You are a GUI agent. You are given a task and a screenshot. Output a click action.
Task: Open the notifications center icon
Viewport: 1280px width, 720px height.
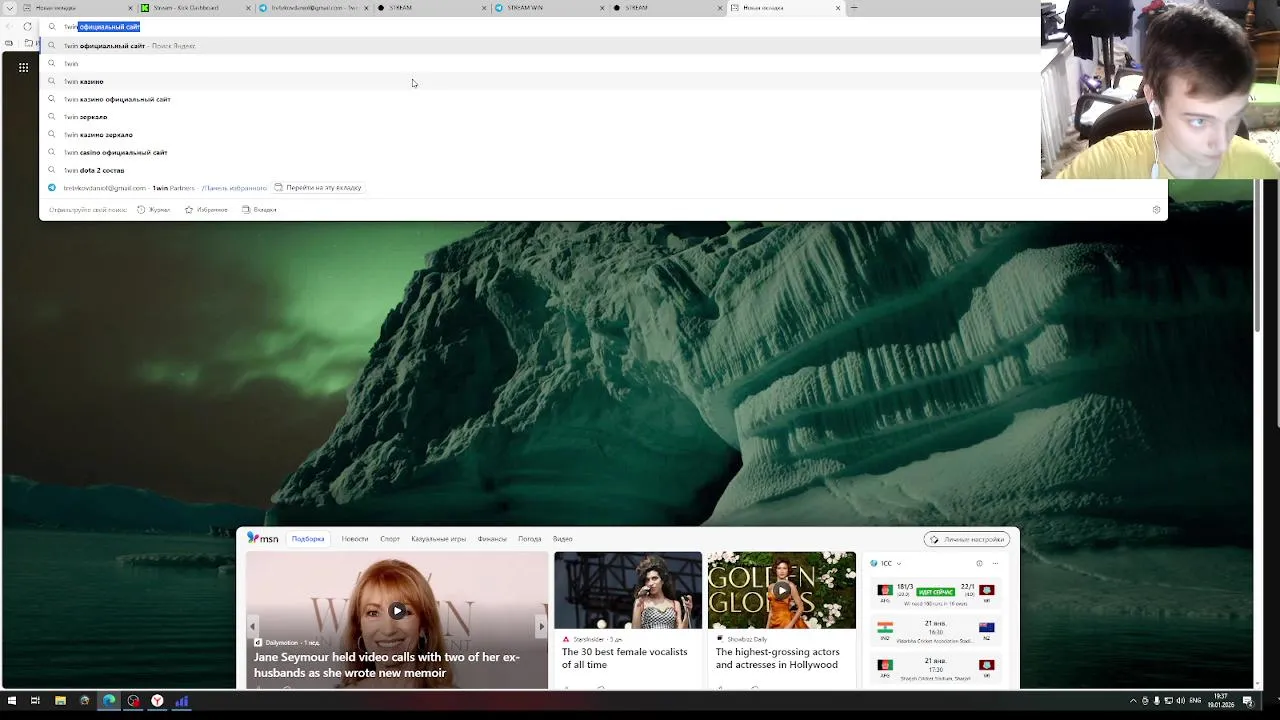1248,701
